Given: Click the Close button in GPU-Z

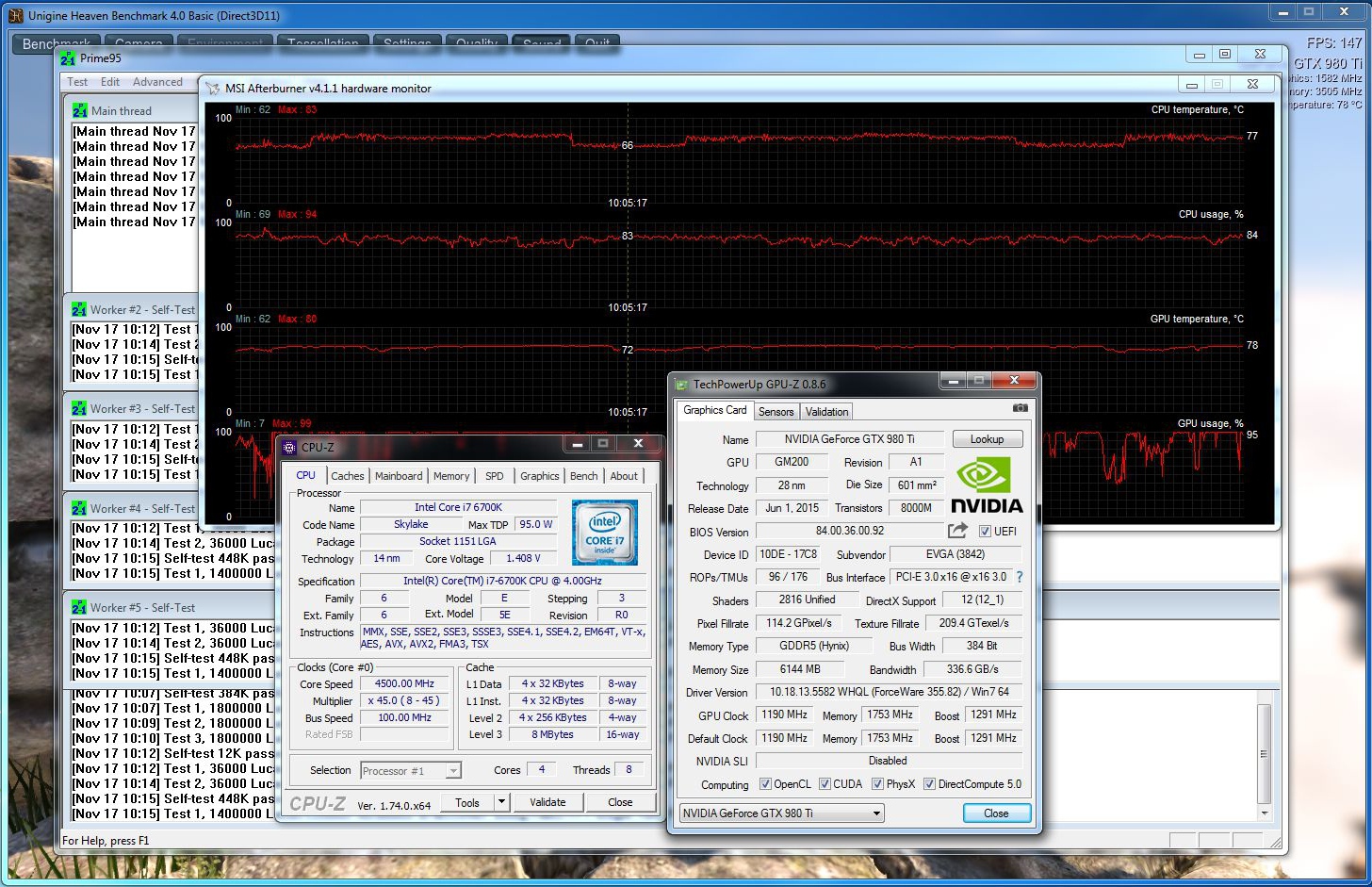Looking at the screenshot, I should pos(996,813).
